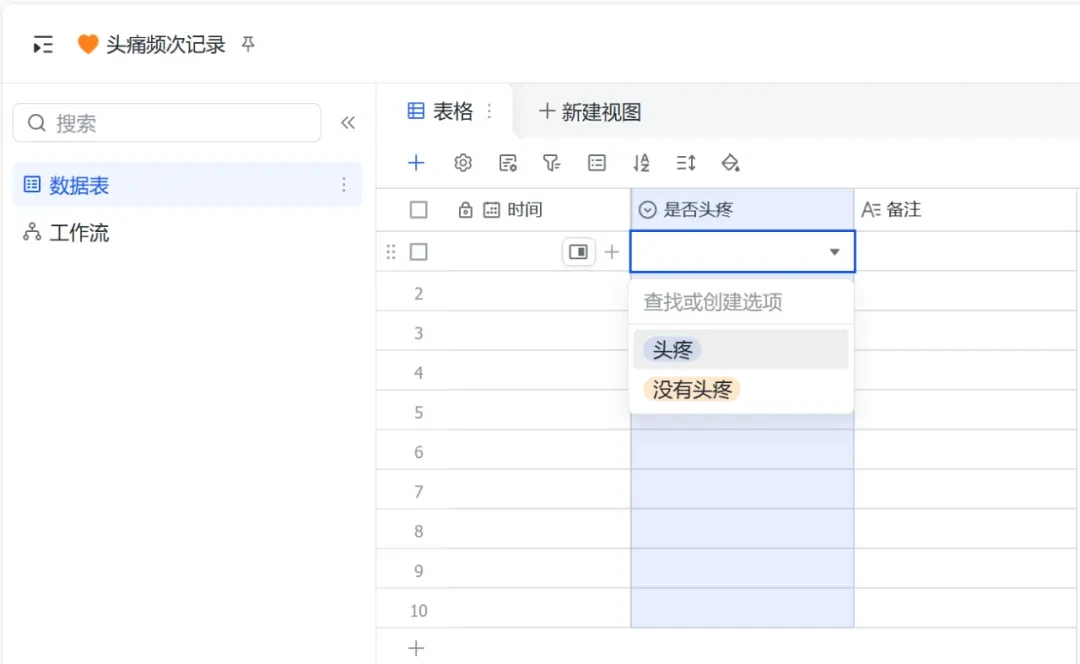The height and width of the screenshot is (664, 1080).
Task: Add a new record with the toolbar plus
Action: point(416,163)
